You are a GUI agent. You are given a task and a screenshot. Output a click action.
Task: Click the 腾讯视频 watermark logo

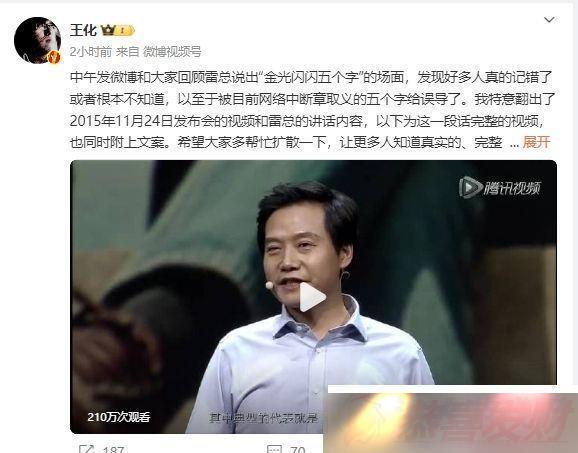500,188
